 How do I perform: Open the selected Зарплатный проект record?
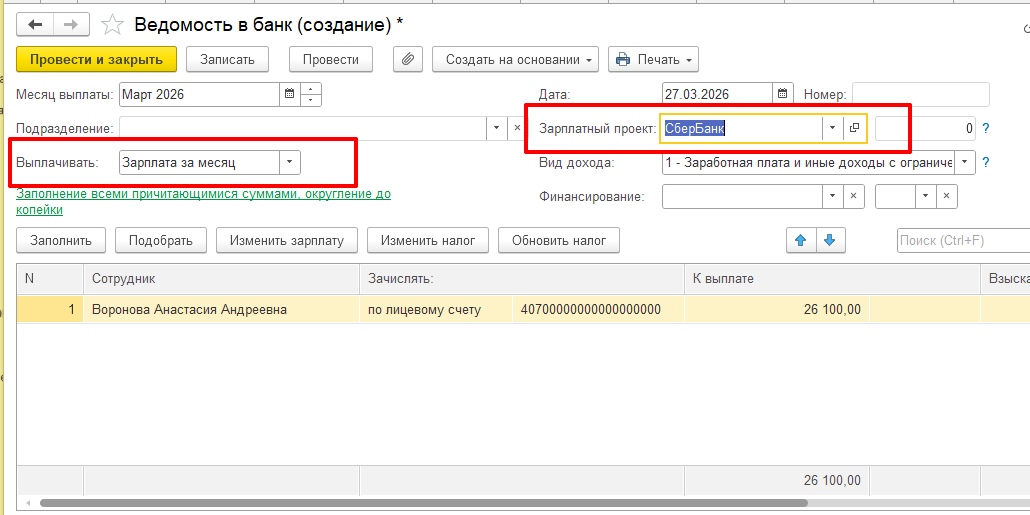tap(855, 128)
